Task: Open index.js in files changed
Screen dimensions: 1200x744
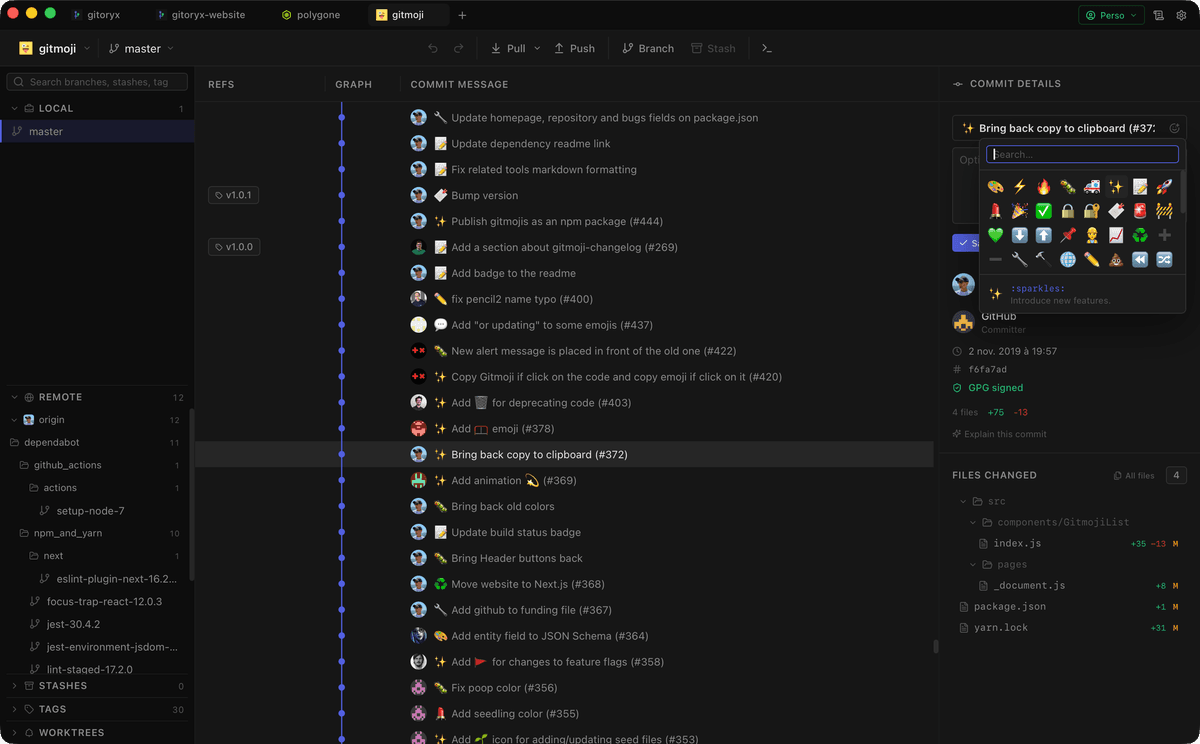Action: [x=1017, y=544]
